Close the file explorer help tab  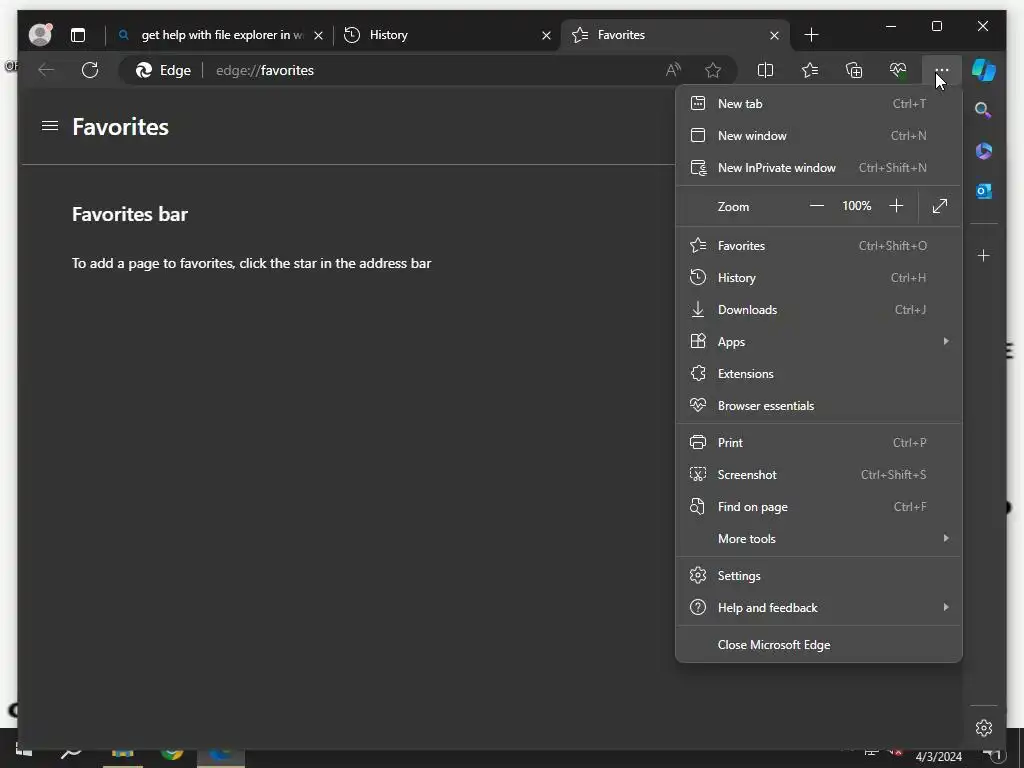coord(318,35)
